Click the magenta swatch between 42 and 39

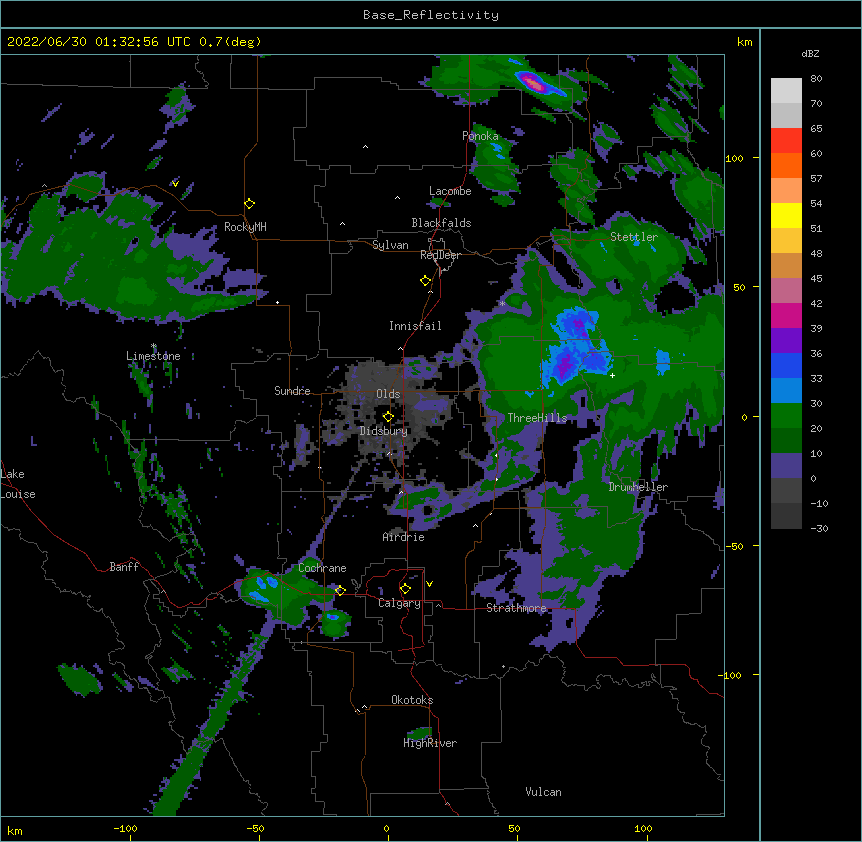tap(786, 315)
